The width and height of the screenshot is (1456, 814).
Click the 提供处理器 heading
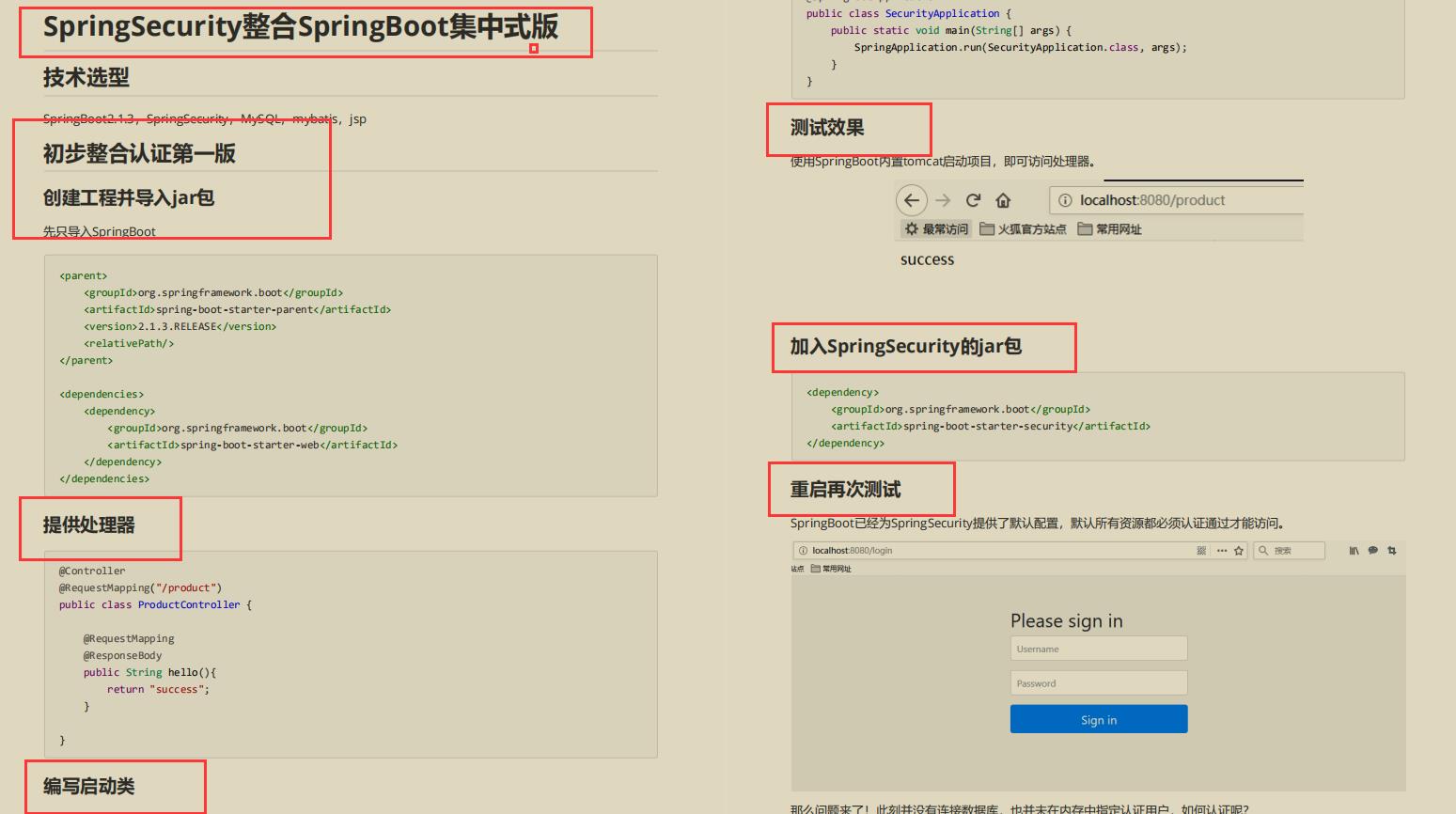click(89, 525)
